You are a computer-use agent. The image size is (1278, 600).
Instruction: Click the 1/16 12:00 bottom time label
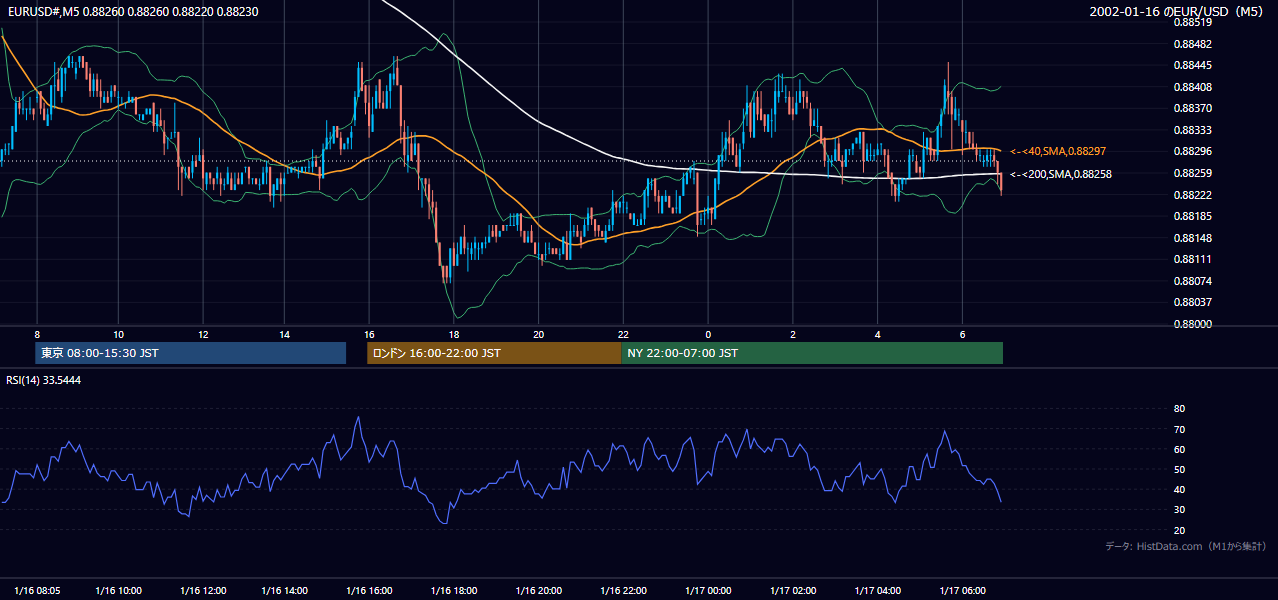click(x=202, y=589)
